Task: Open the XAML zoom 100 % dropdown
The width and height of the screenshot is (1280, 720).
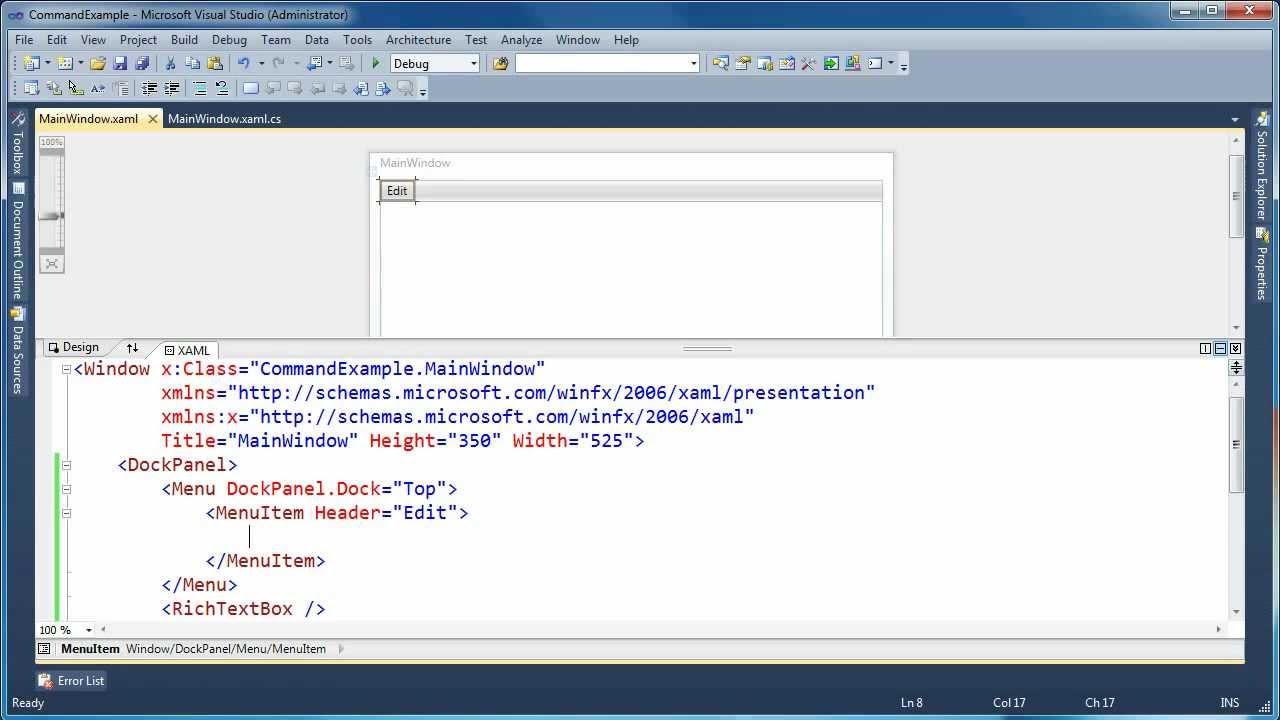Action: 88,630
